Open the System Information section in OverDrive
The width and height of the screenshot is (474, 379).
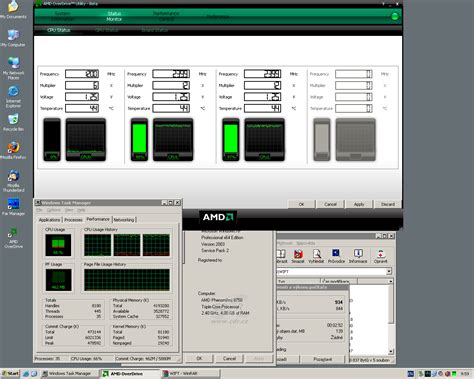pos(62,16)
